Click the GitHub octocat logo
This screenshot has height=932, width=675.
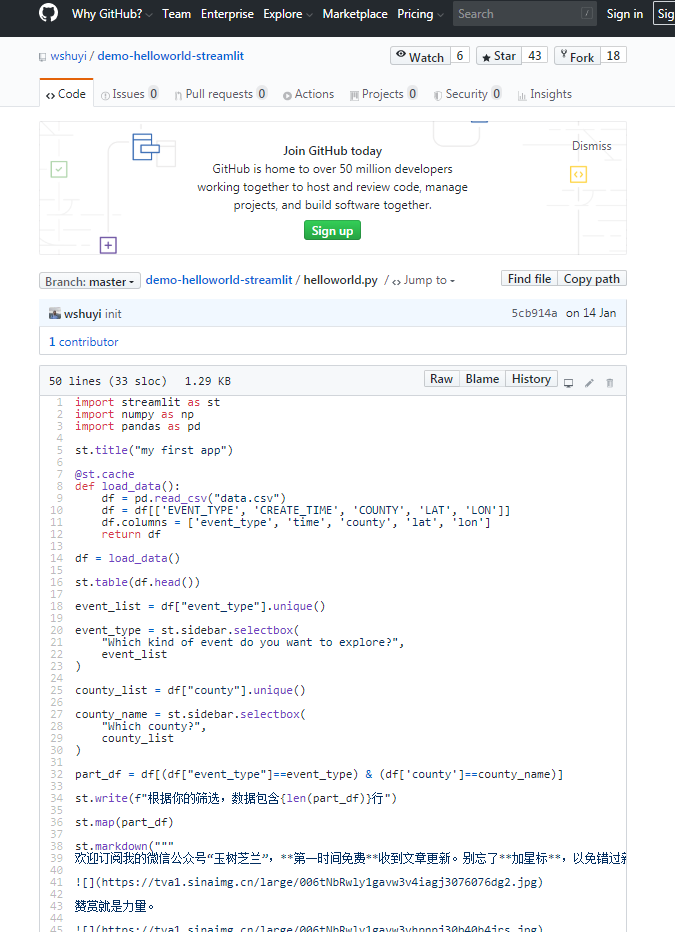(48, 13)
